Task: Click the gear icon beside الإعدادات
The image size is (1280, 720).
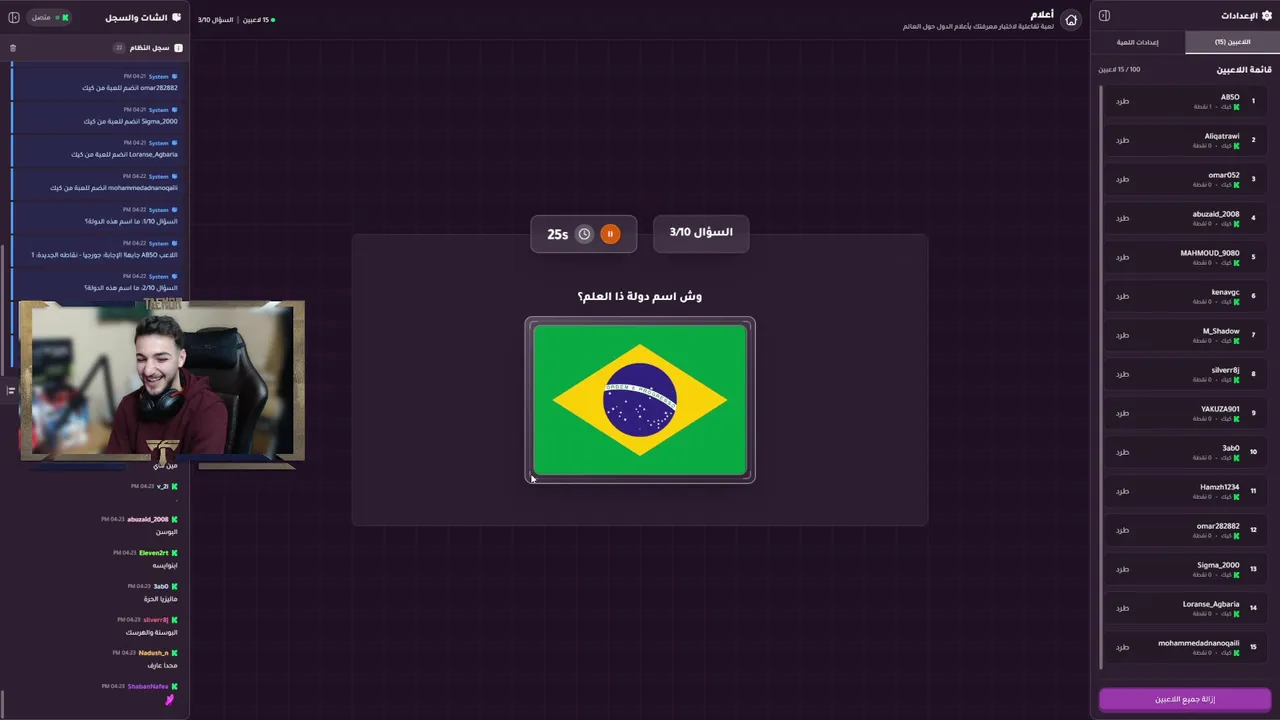Action: [1266, 16]
